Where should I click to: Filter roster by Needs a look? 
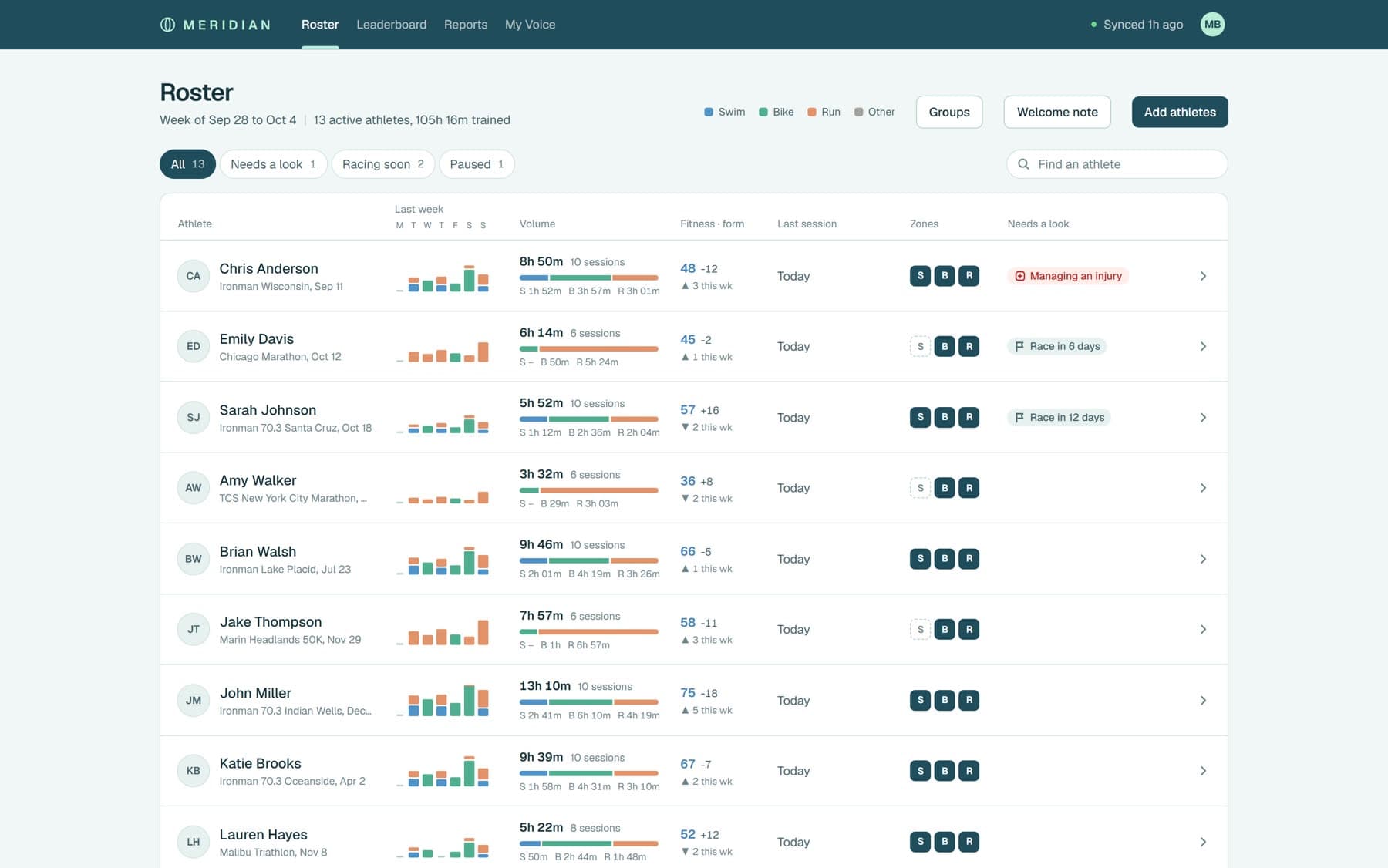[274, 164]
